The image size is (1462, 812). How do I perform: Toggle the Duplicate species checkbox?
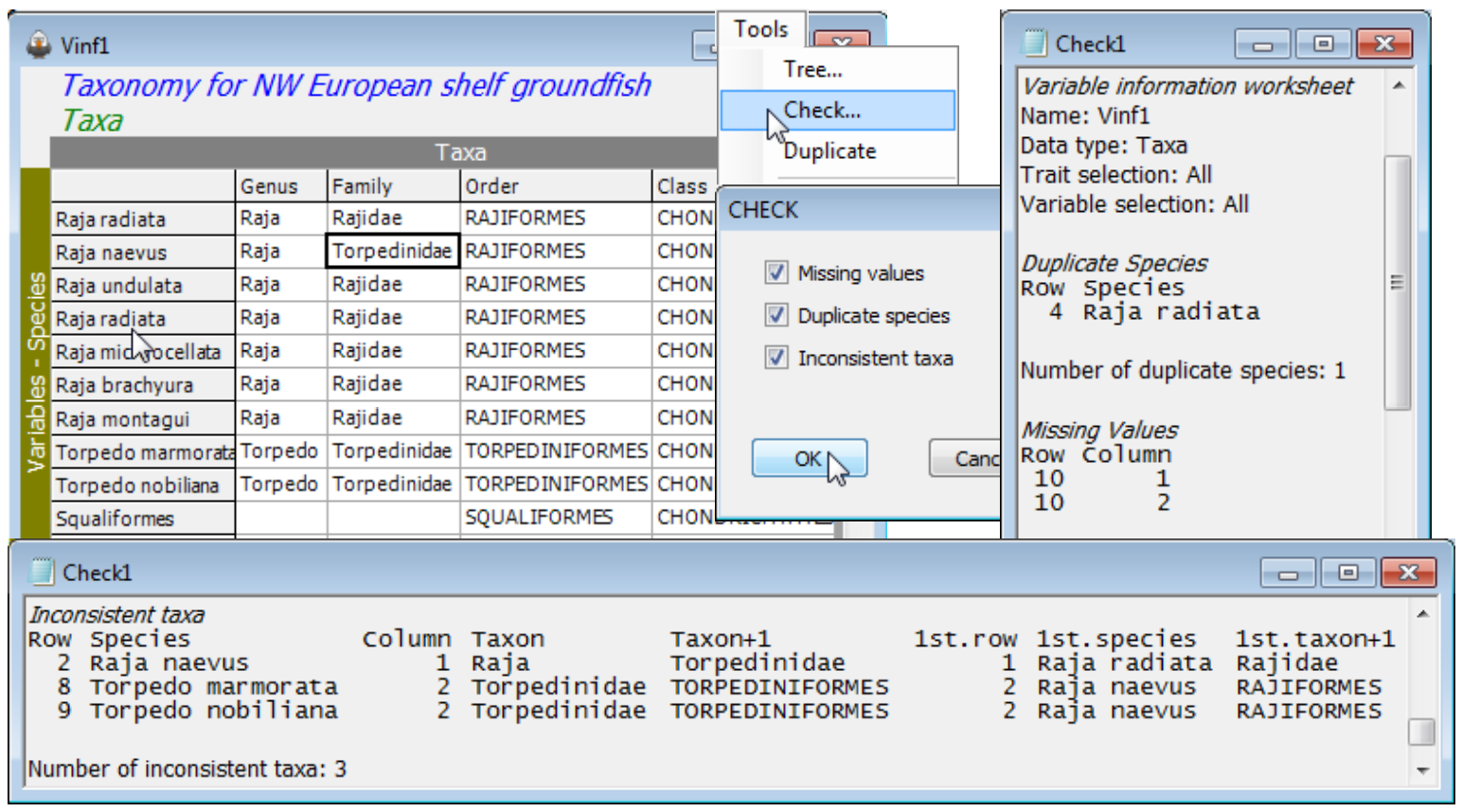(776, 315)
